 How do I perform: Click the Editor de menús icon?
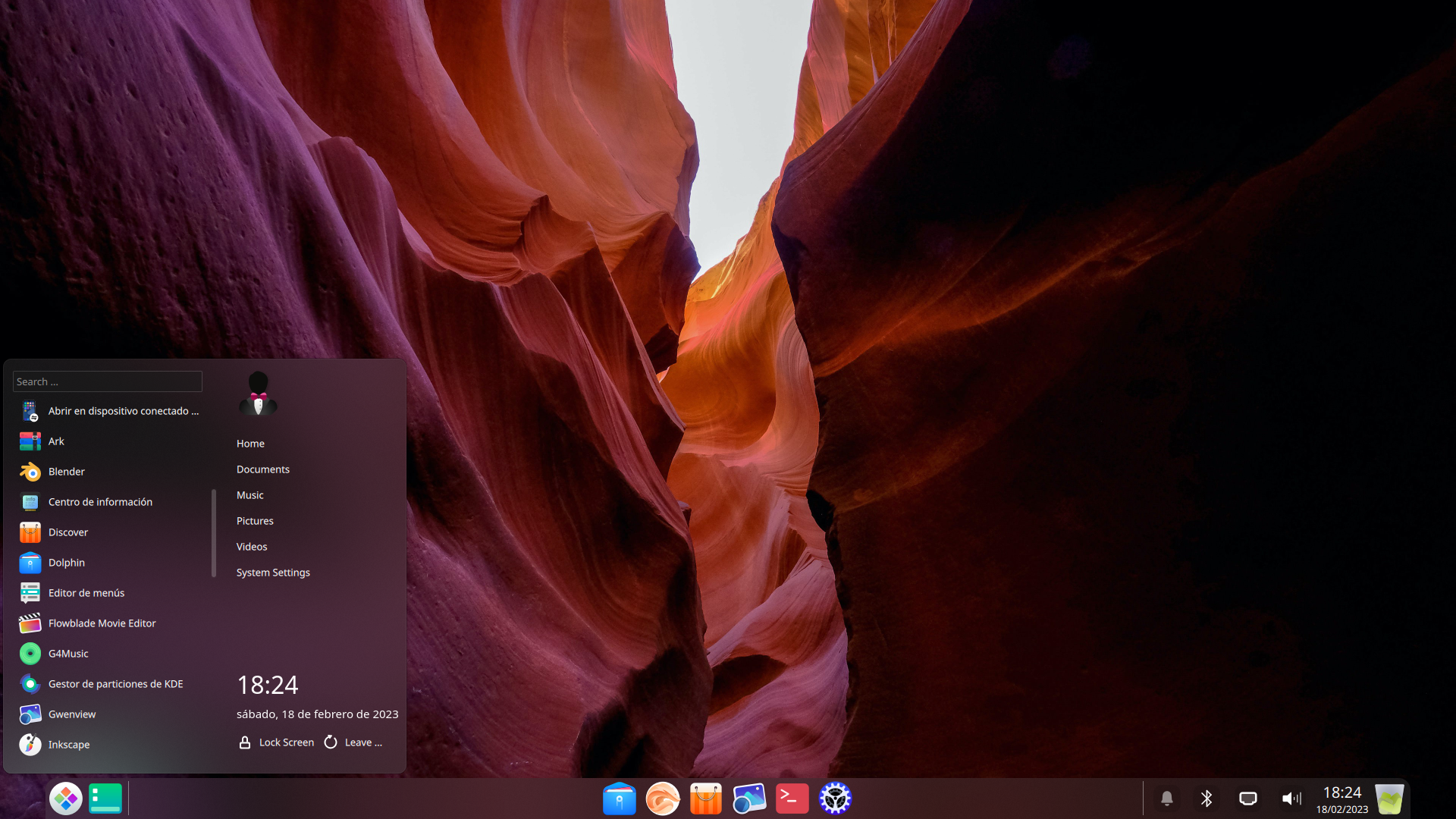pyautogui.click(x=30, y=593)
